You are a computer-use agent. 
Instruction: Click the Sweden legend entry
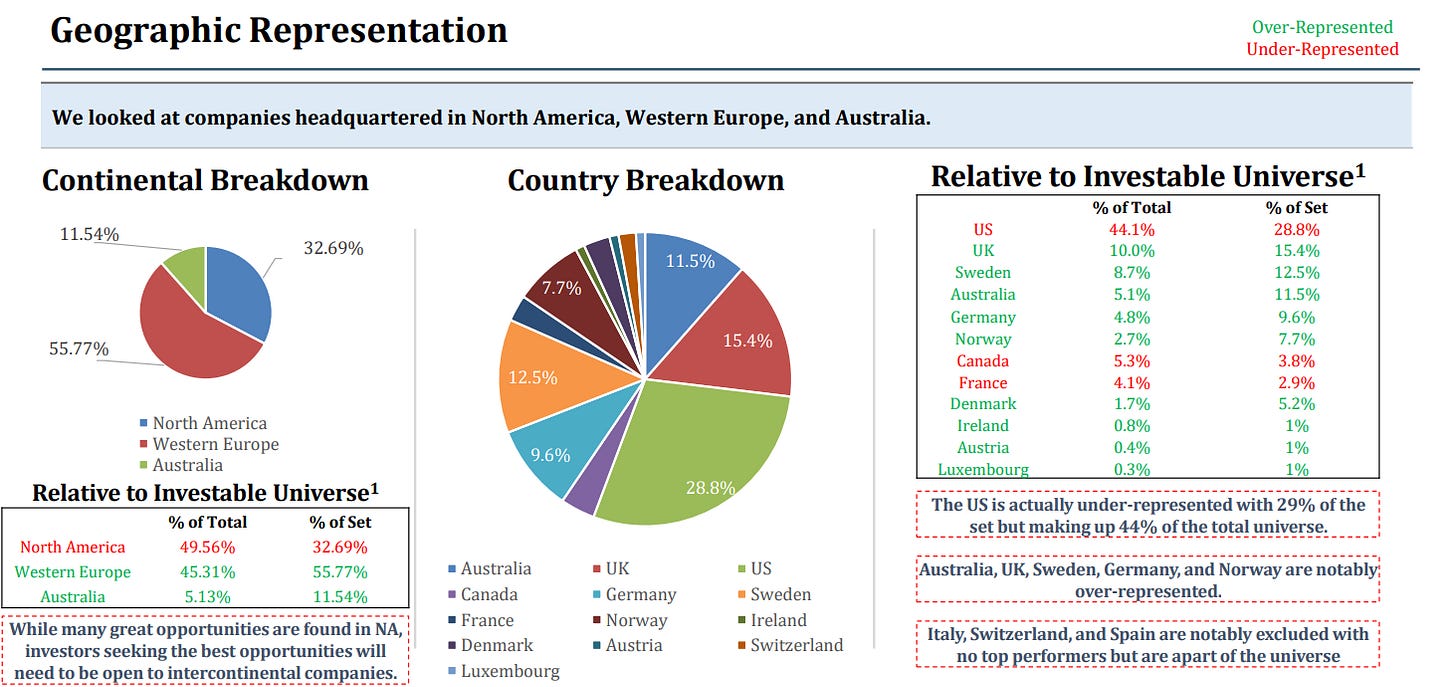[x=774, y=595]
